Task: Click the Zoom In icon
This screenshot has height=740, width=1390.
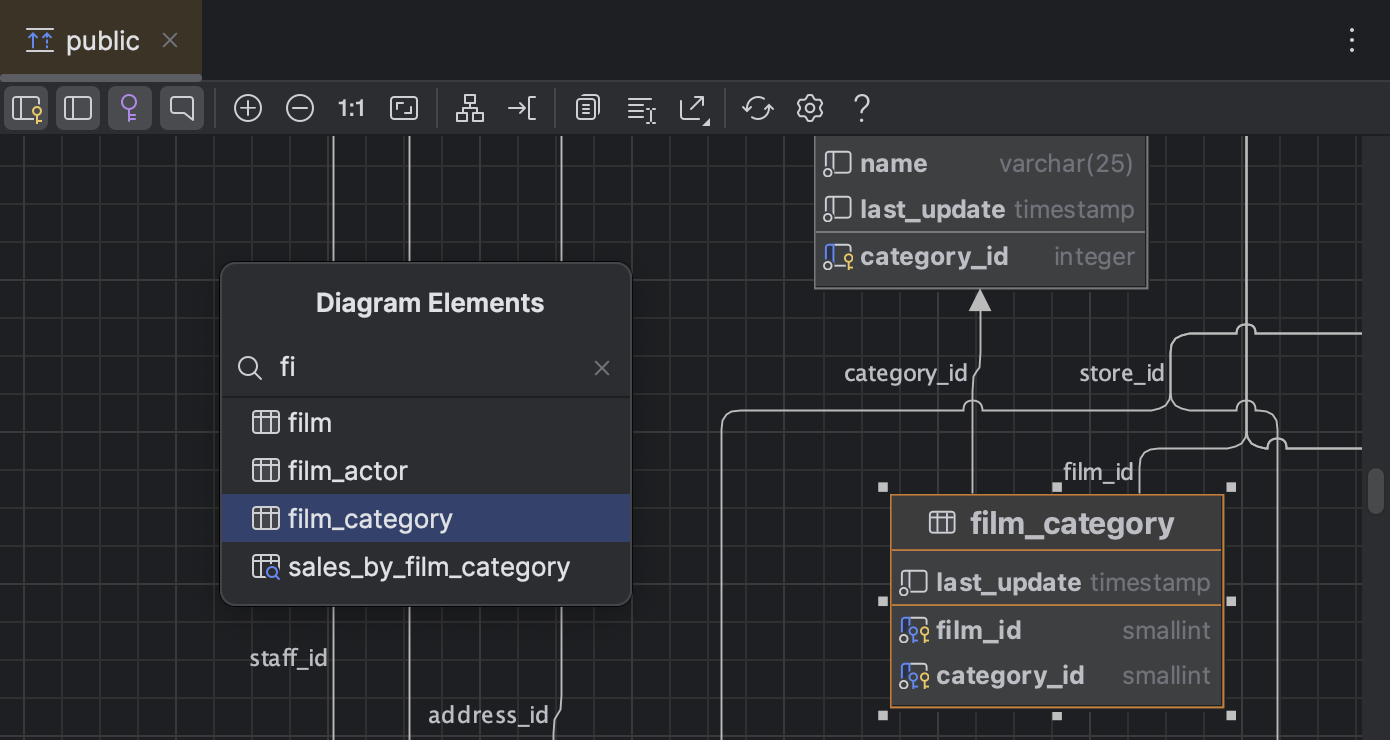Action: pyautogui.click(x=248, y=108)
